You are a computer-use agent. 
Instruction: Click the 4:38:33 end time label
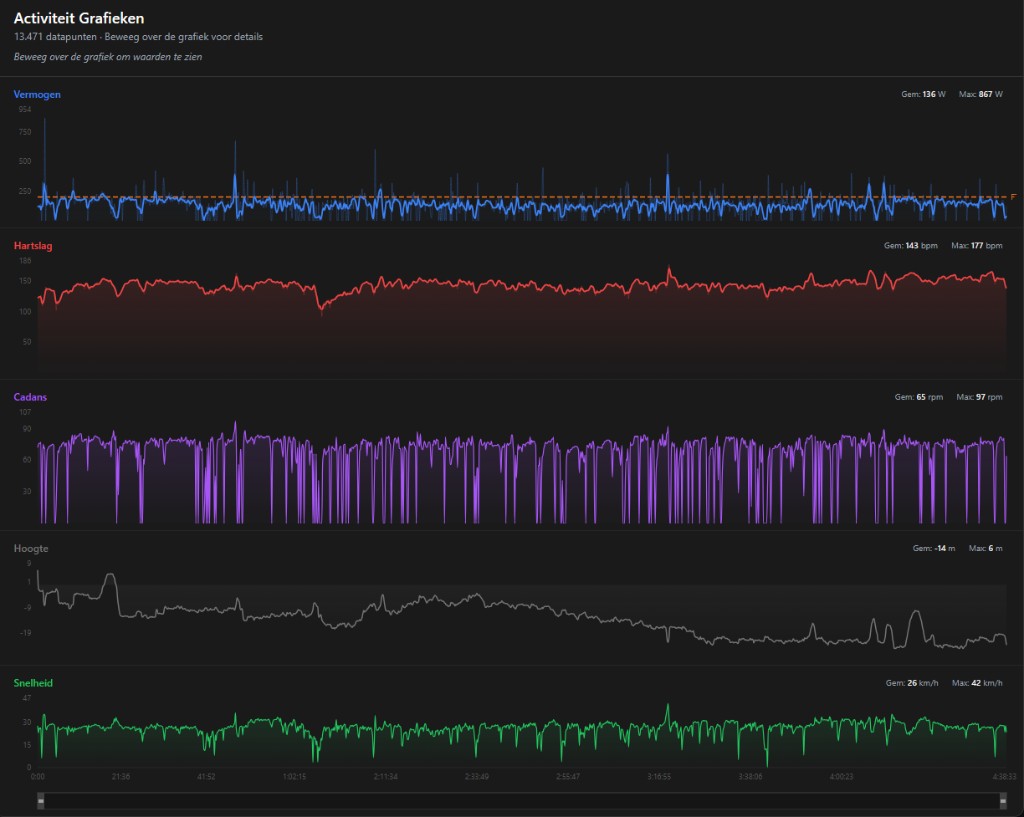pyautogui.click(x=1002, y=776)
